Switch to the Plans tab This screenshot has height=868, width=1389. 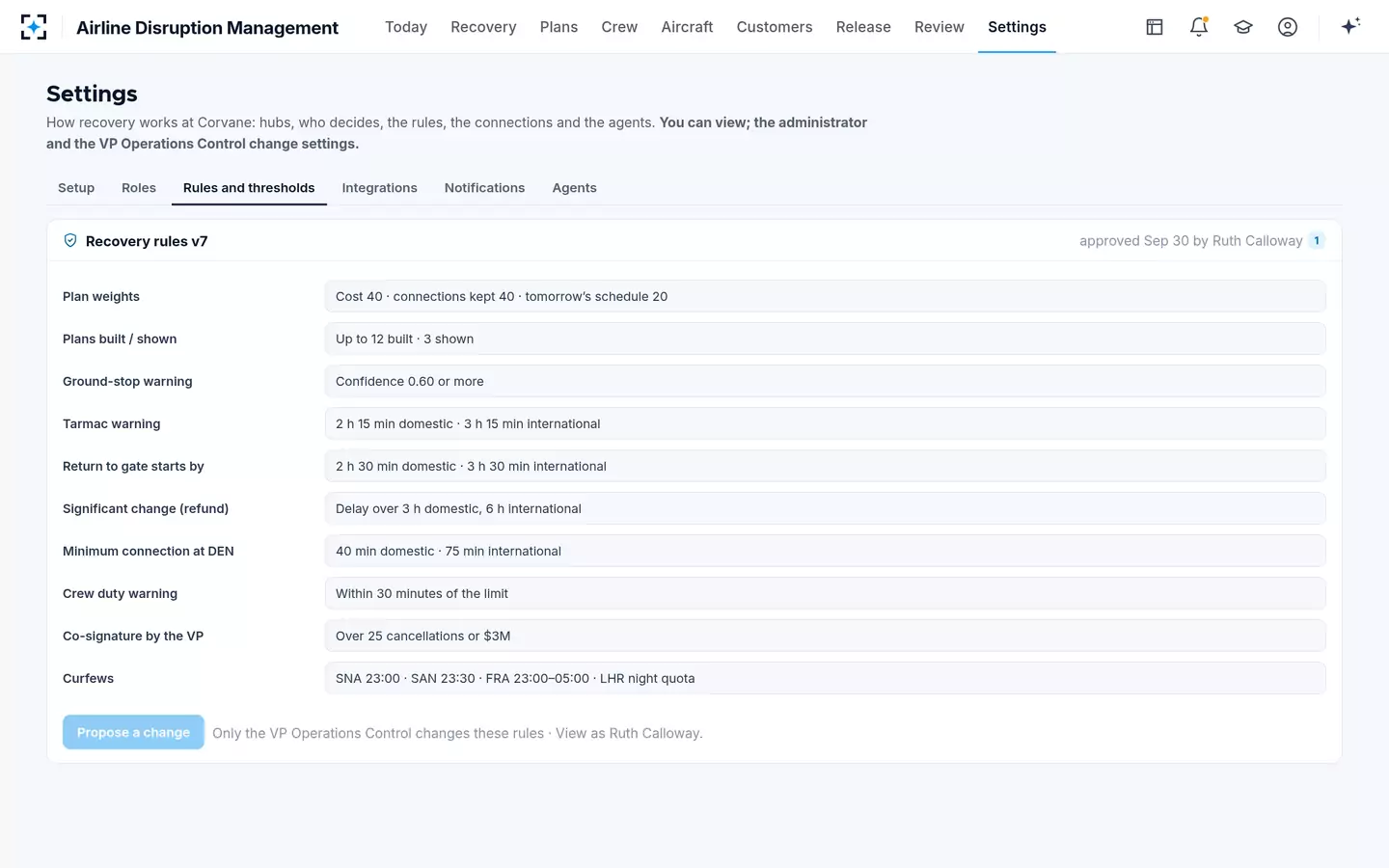558,27
